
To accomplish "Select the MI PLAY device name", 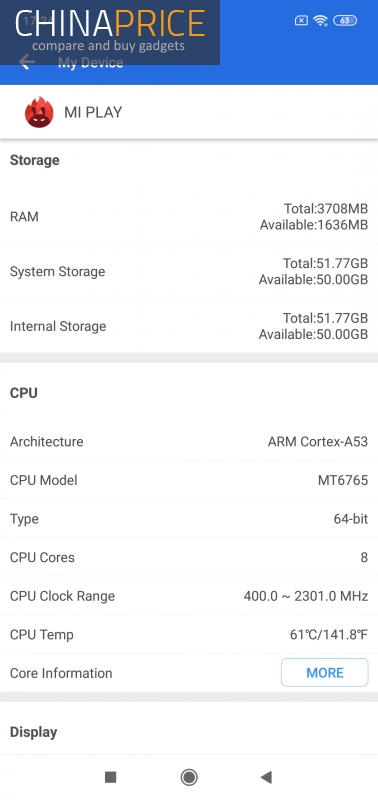I will pos(93,112).
